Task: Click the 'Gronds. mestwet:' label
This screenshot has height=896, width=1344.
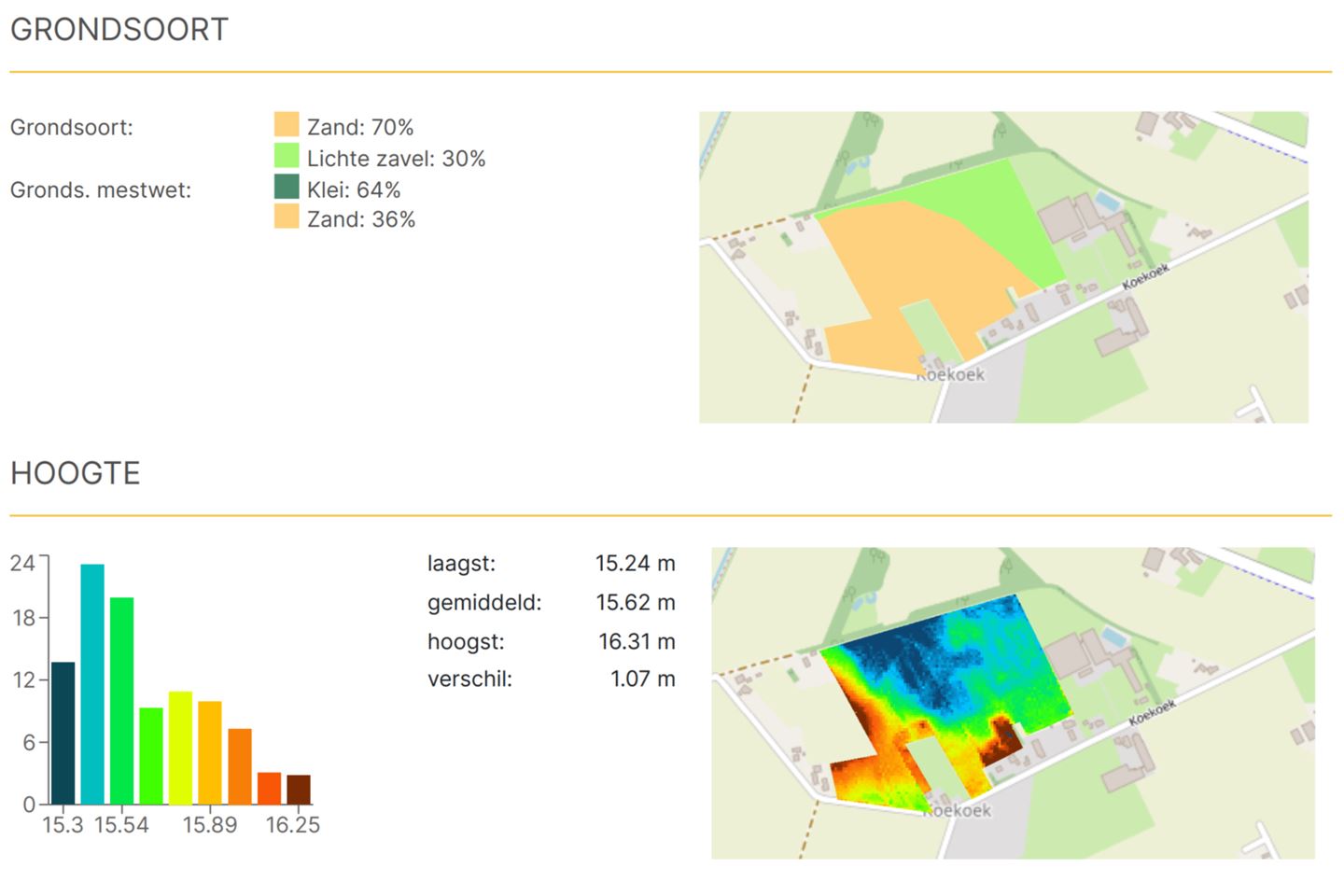Action: [101, 190]
